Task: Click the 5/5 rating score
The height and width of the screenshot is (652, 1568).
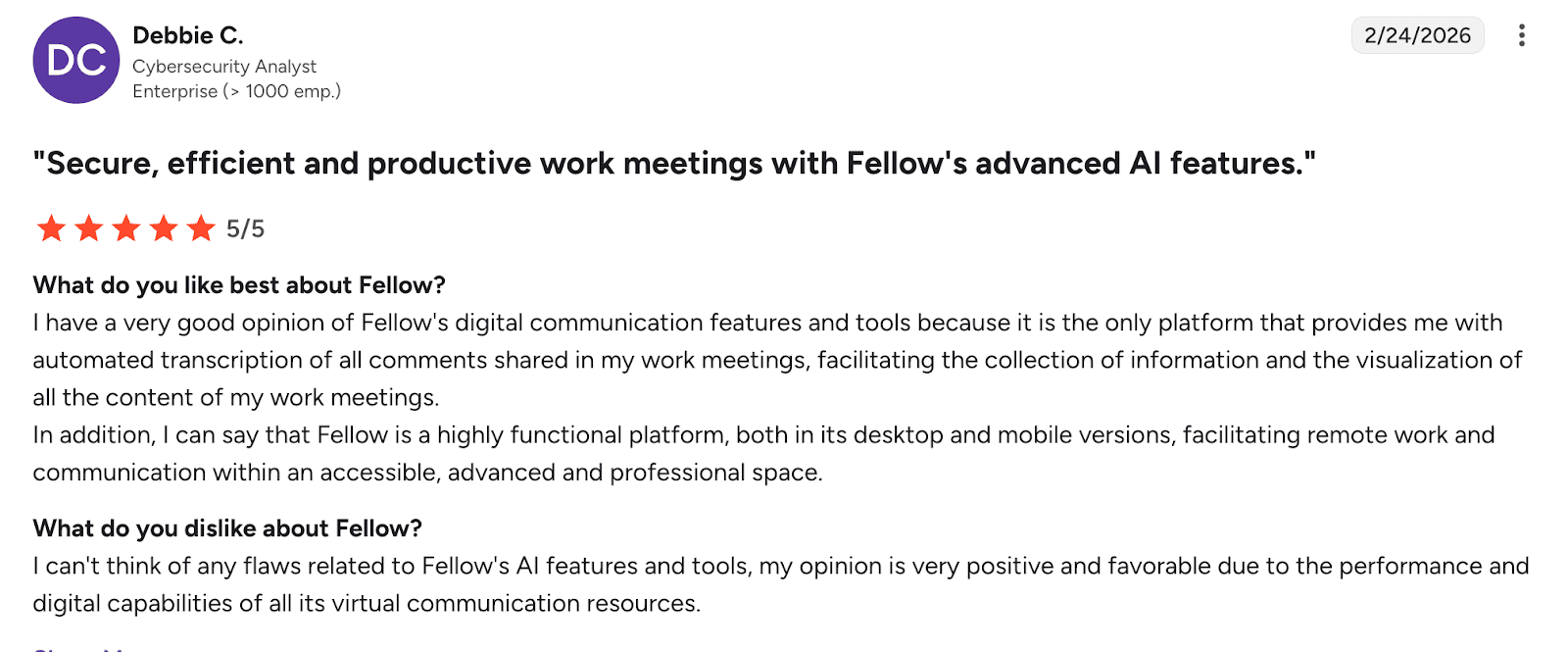Action: pyautogui.click(x=246, y=229)
